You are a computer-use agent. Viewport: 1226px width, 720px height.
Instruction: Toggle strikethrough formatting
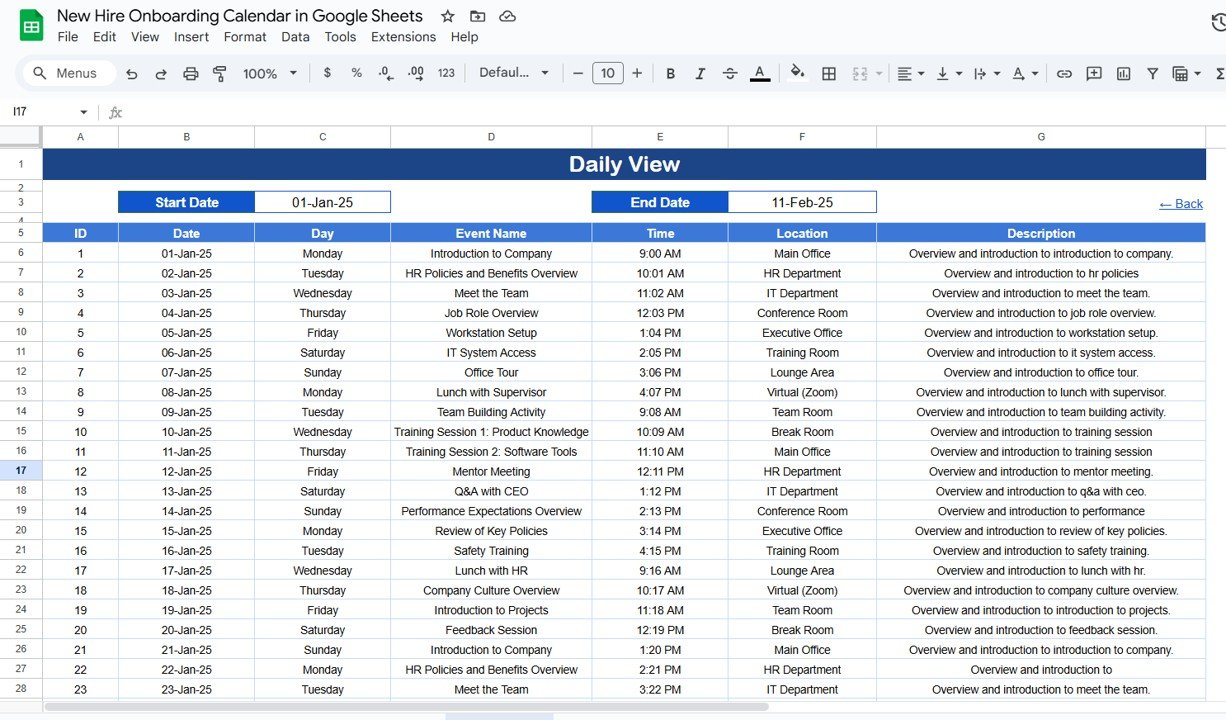click(730, 73)
